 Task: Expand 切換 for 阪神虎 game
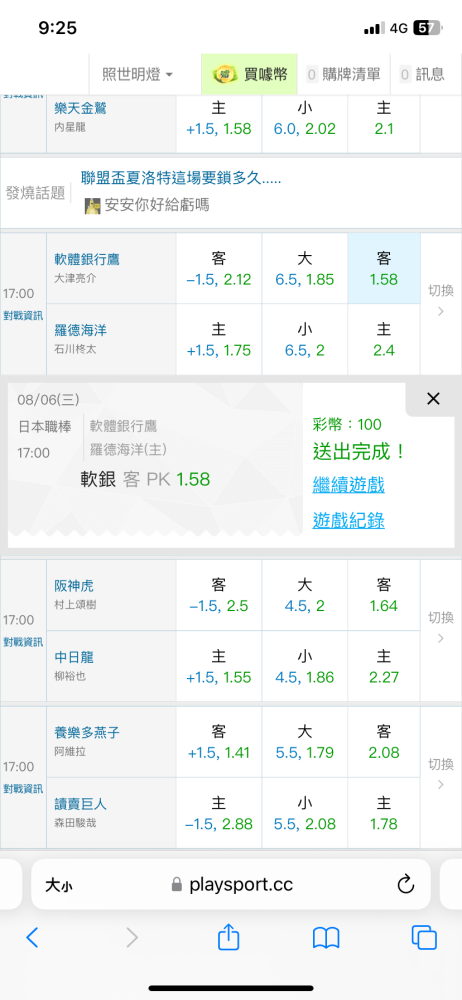click(x=440, y=629)
